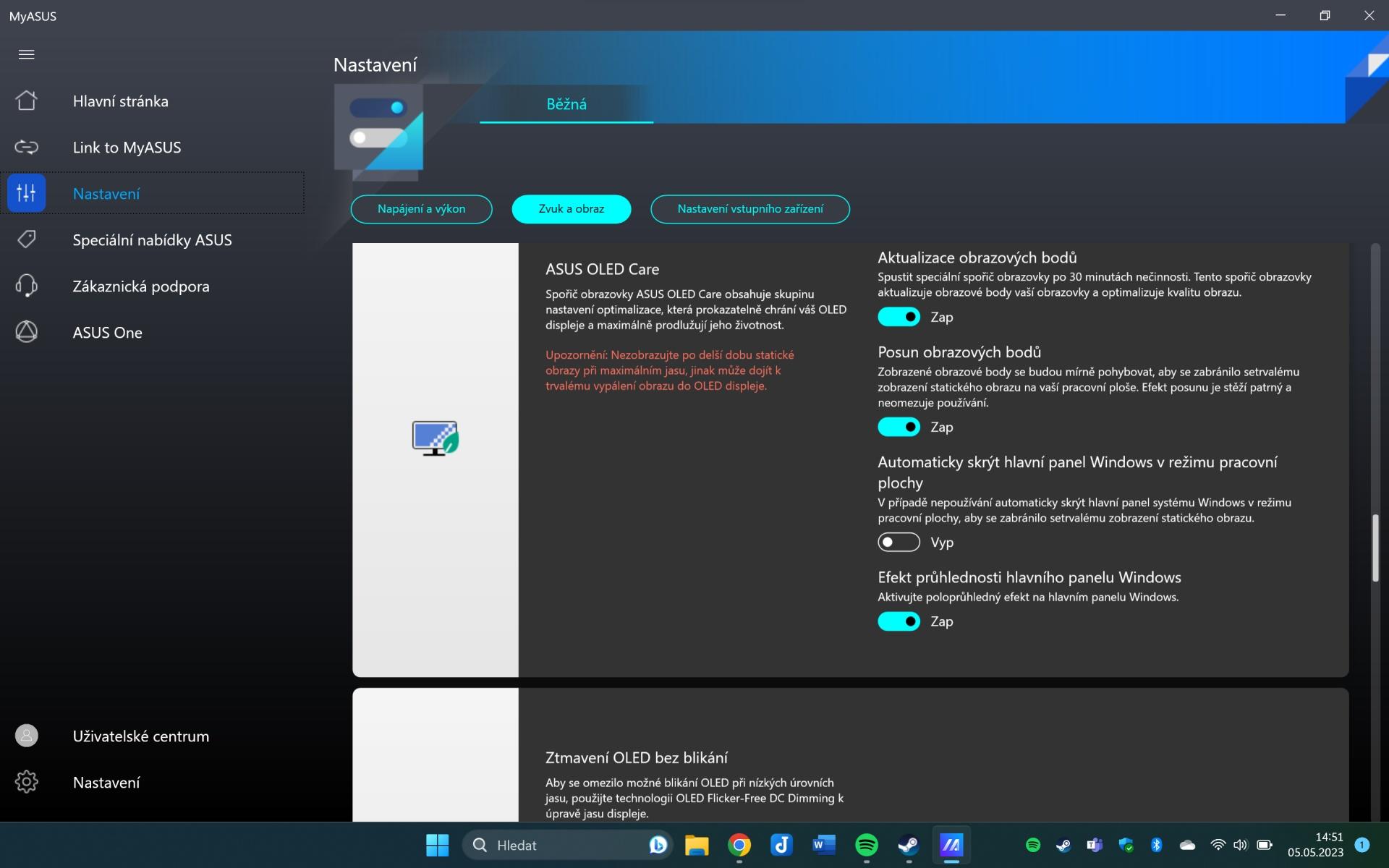Viewport: 1389px width, 868px height.
Task: Click the Link to MyASUS icon
Action: (26, 147)
